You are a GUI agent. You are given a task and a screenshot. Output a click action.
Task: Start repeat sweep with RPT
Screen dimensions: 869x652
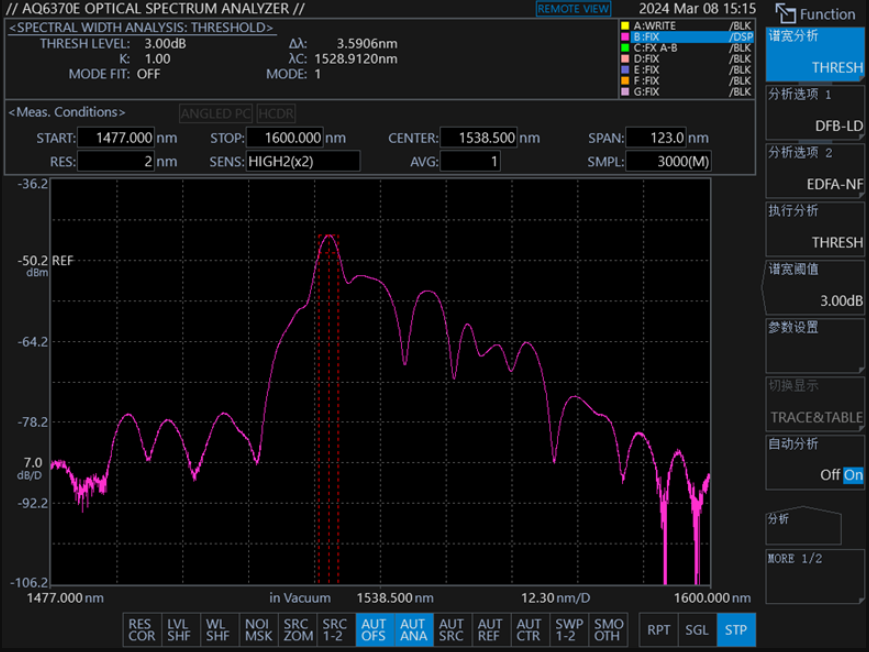tap(658, 630)
